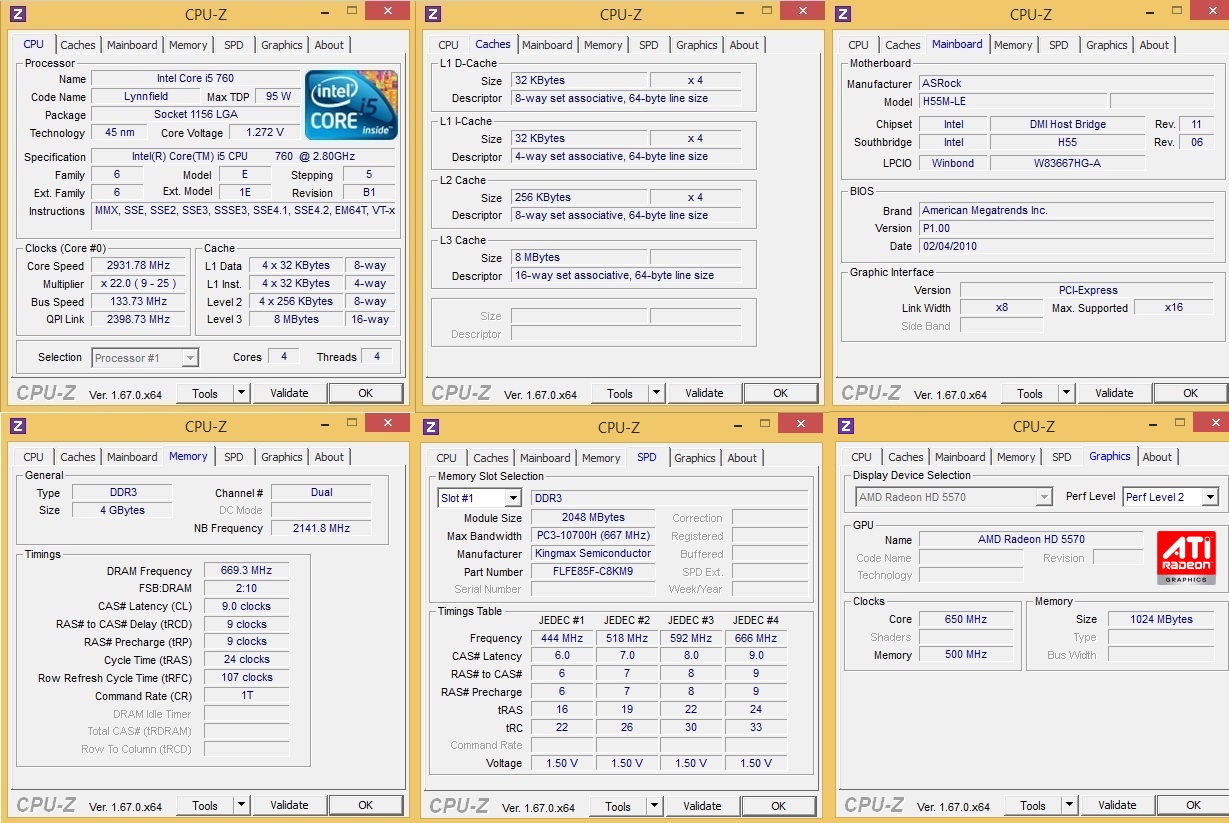Click the motherboard model value H55M-LE
This screenshot has height=823, width=1229.
tap(1012, 102)
